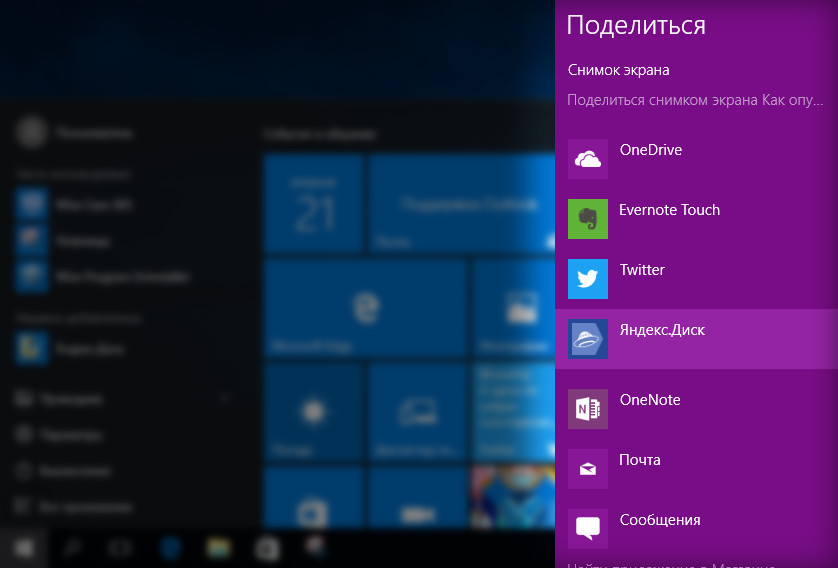Click the green Evernote elephant icon
Viewport: 838px width, 568px height.
(x=587, y=219)
